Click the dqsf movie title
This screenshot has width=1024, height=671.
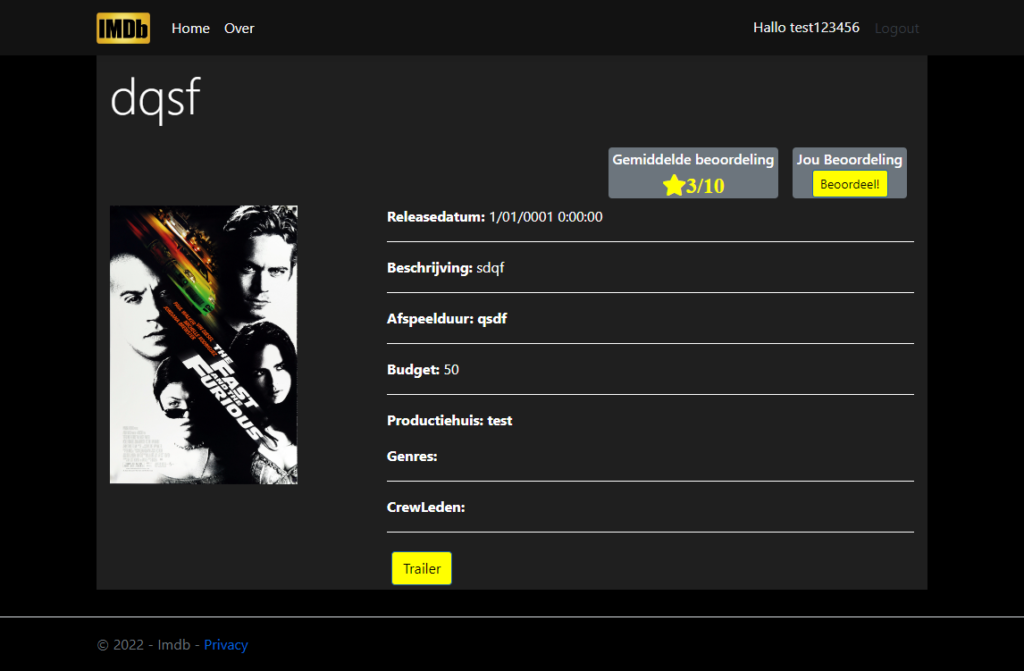(155, 99)
